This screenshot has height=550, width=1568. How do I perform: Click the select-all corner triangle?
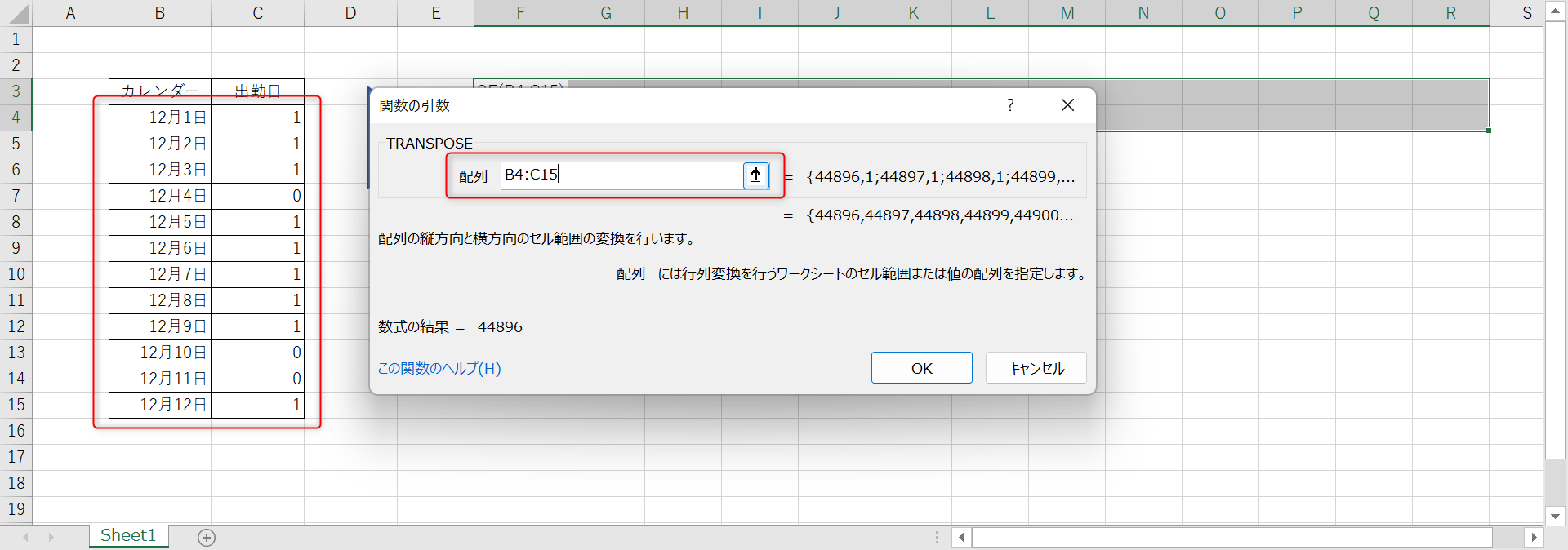tap(16, 13)
